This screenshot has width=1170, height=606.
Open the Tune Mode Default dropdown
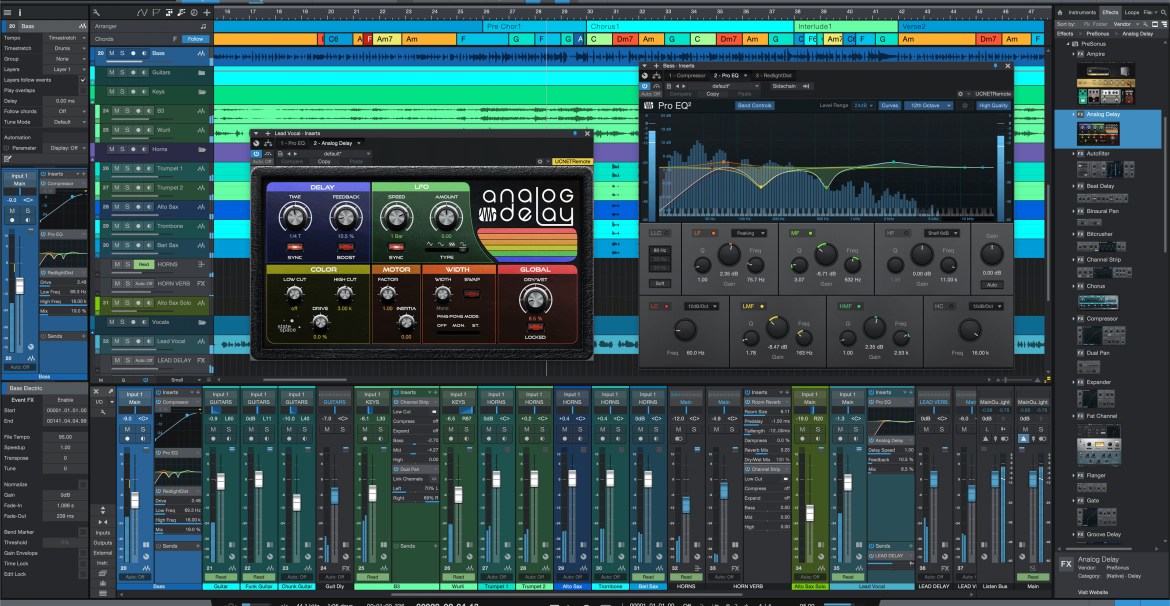pos(63,122)
